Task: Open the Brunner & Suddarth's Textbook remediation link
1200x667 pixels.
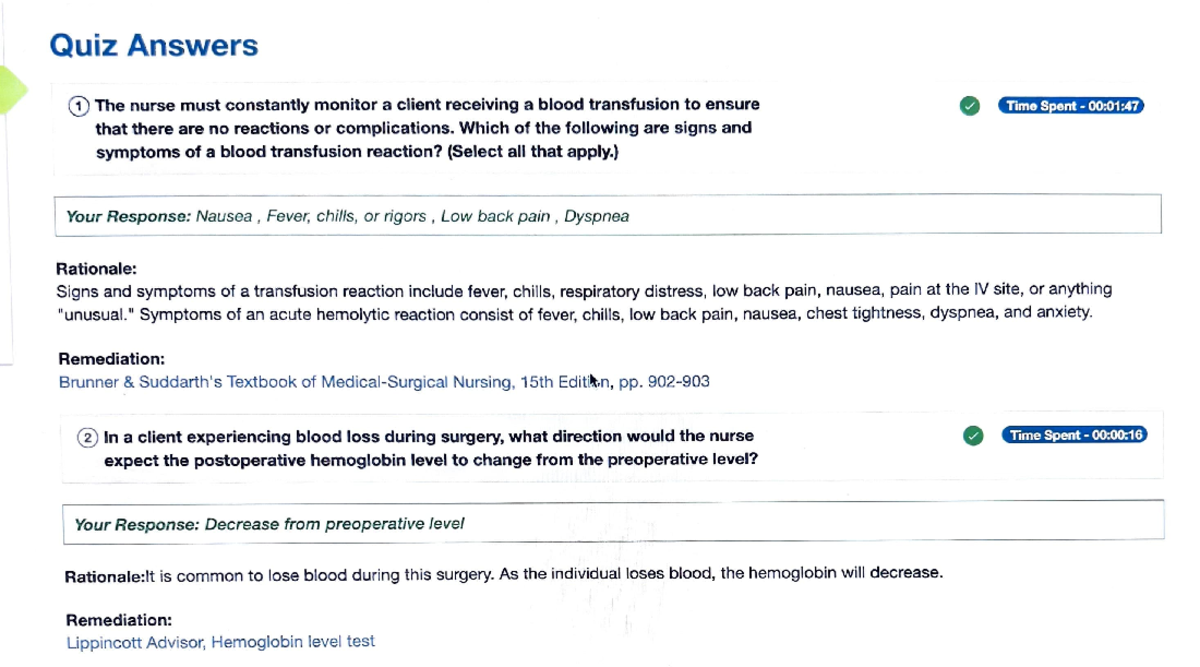Action: tap(384, 382)
